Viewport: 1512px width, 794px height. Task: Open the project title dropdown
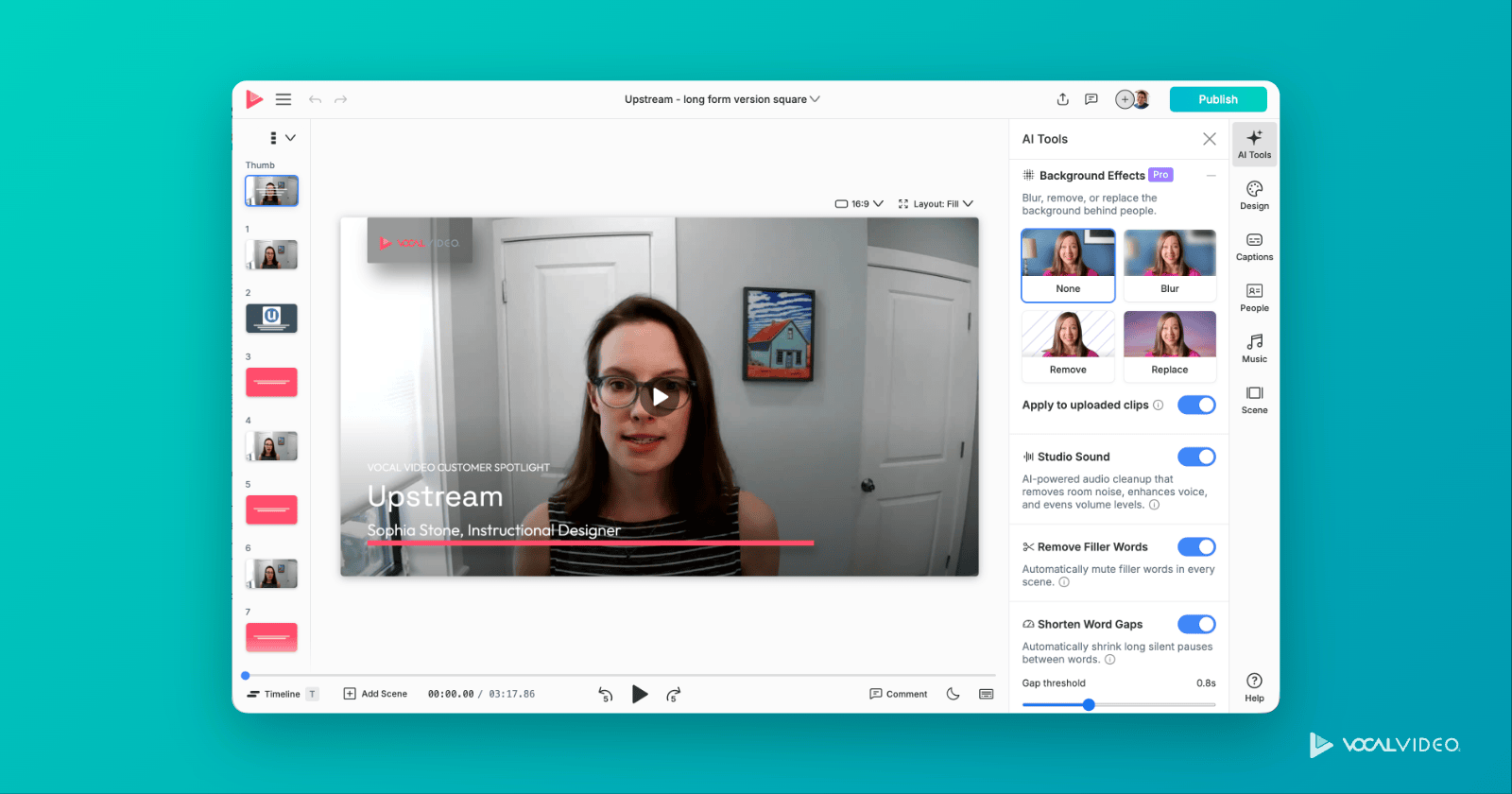click(x=722, y=99)
